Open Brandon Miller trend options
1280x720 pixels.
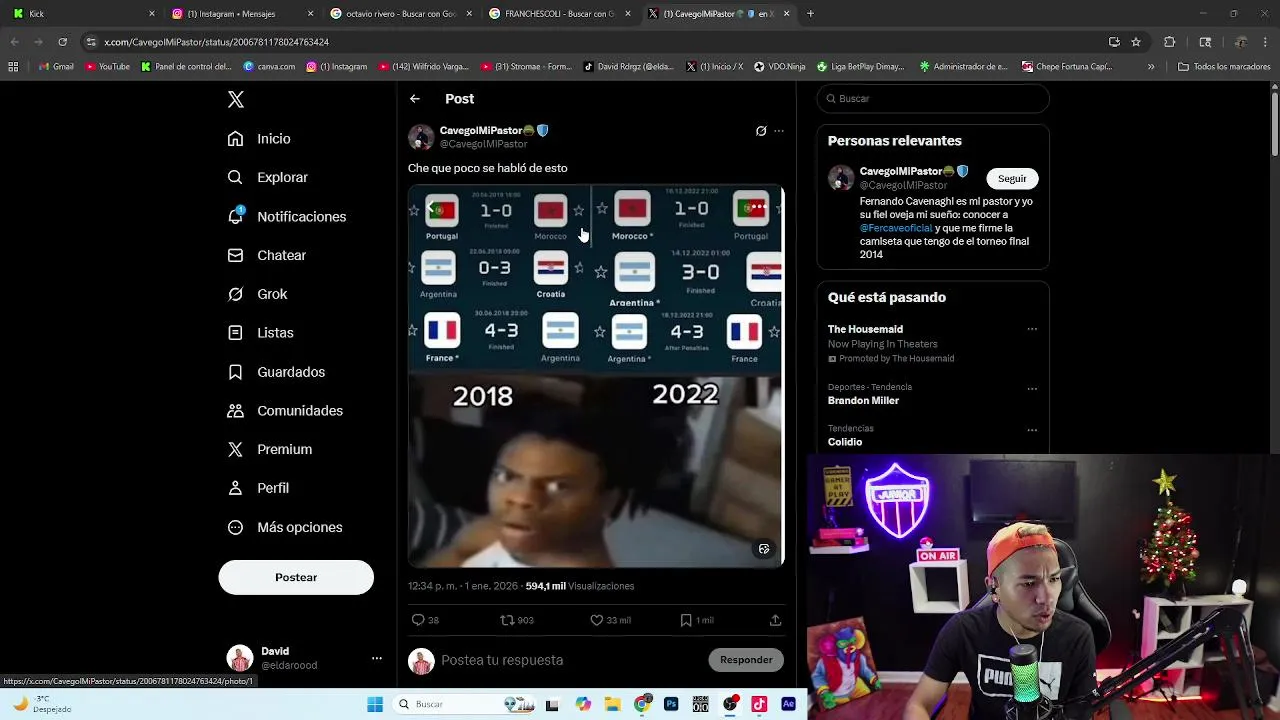(1032, 389)
